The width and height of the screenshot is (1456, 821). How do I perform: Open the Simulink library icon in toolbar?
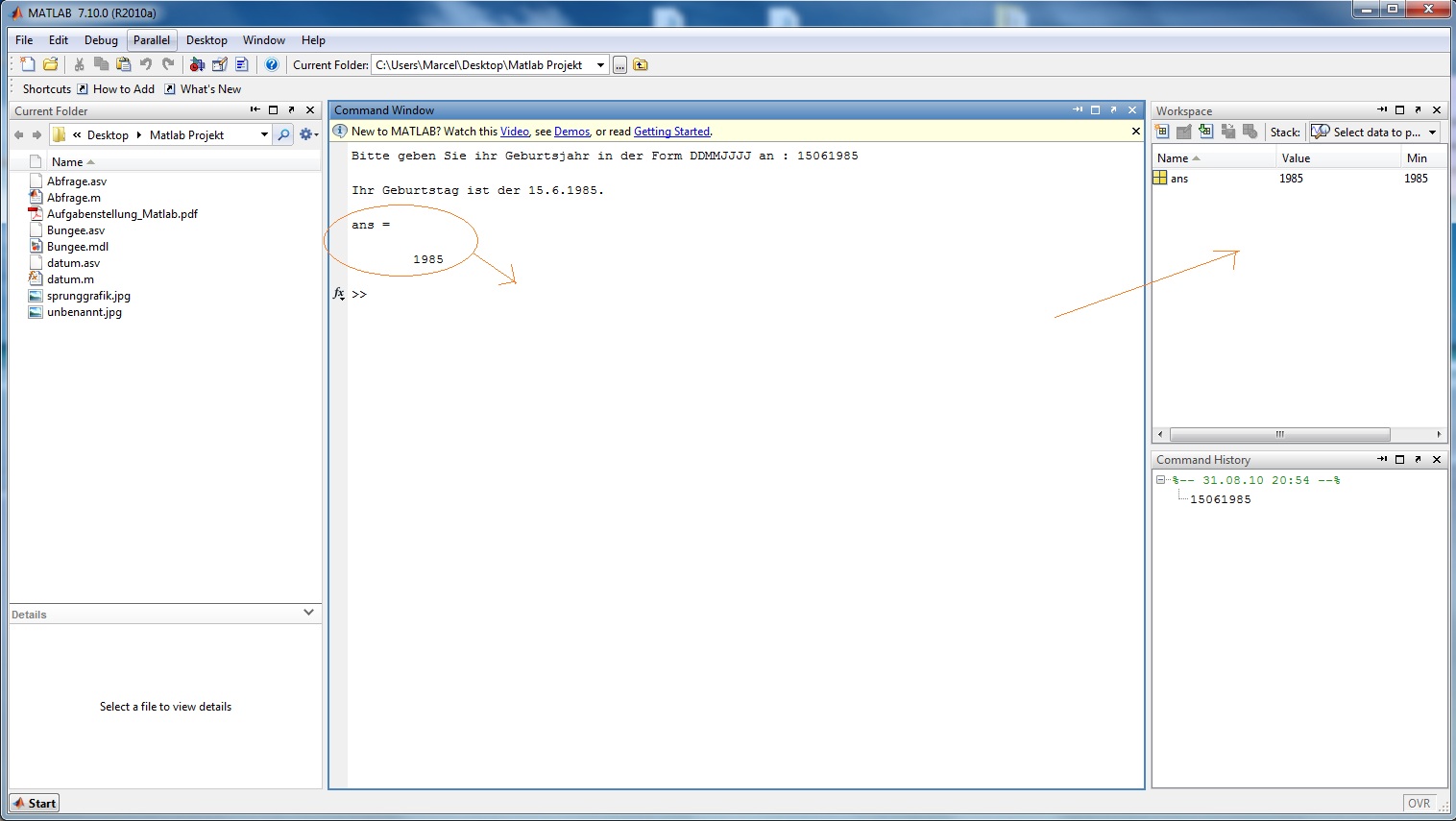coord(197,64)
